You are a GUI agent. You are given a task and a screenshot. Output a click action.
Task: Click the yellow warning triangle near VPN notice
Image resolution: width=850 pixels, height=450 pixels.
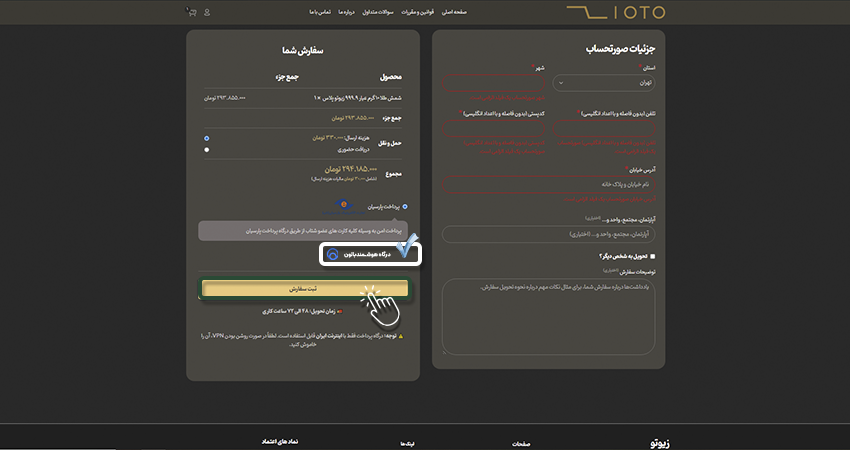click(x=401, y=336)
